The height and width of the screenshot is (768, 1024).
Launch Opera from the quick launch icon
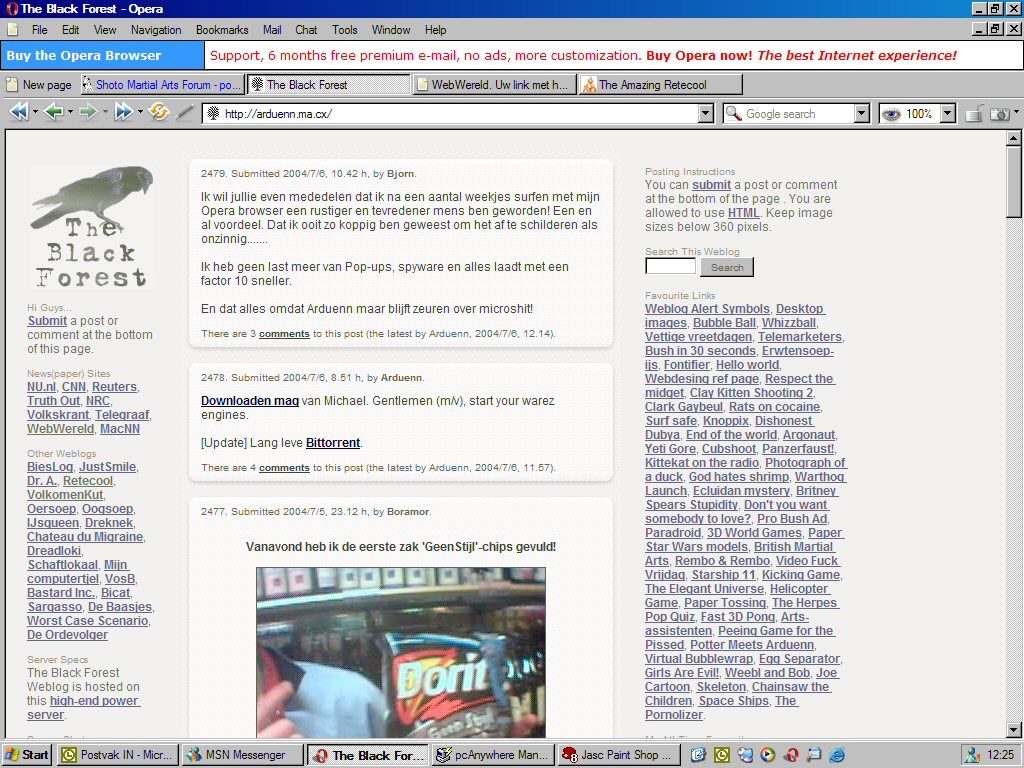(x=791, y=755)
